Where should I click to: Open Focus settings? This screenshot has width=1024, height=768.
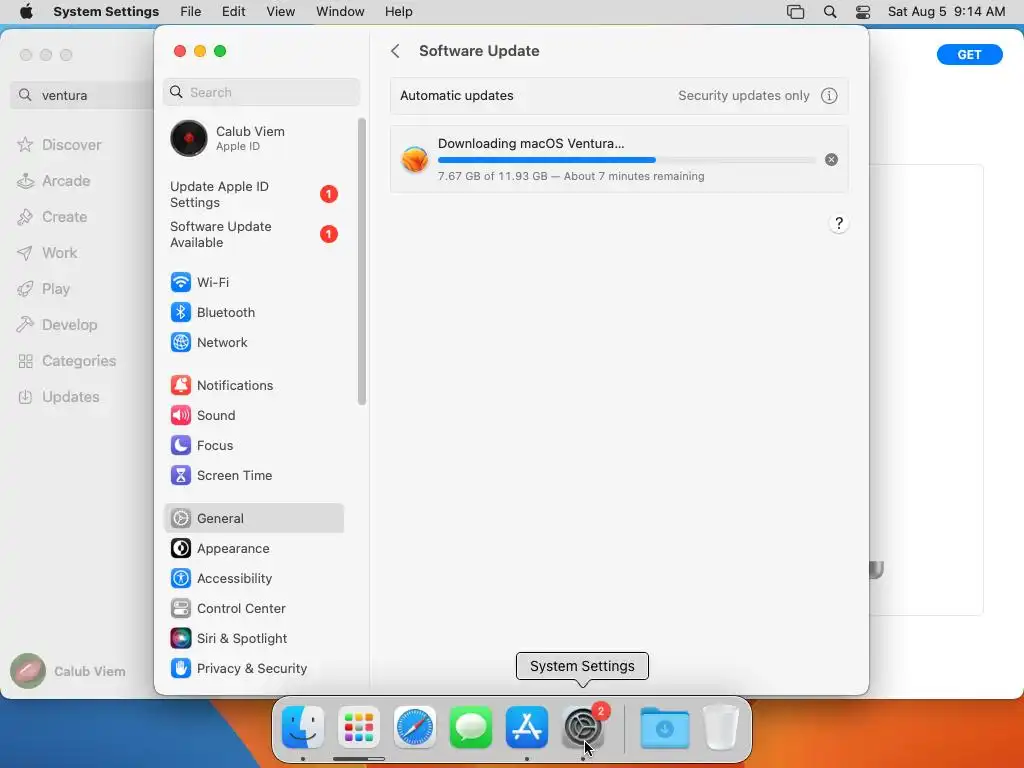click(253, 445)
